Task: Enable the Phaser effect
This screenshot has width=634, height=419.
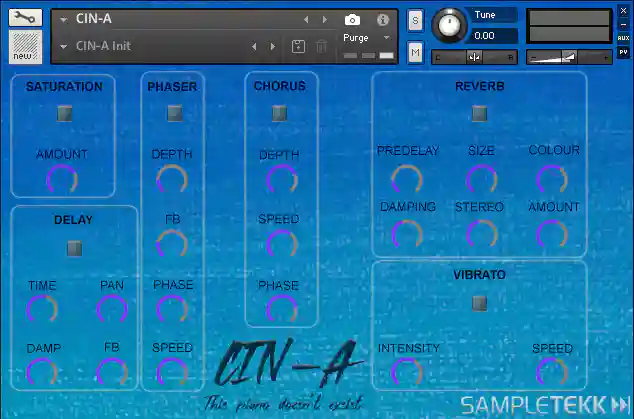Action: click(175, 113)
